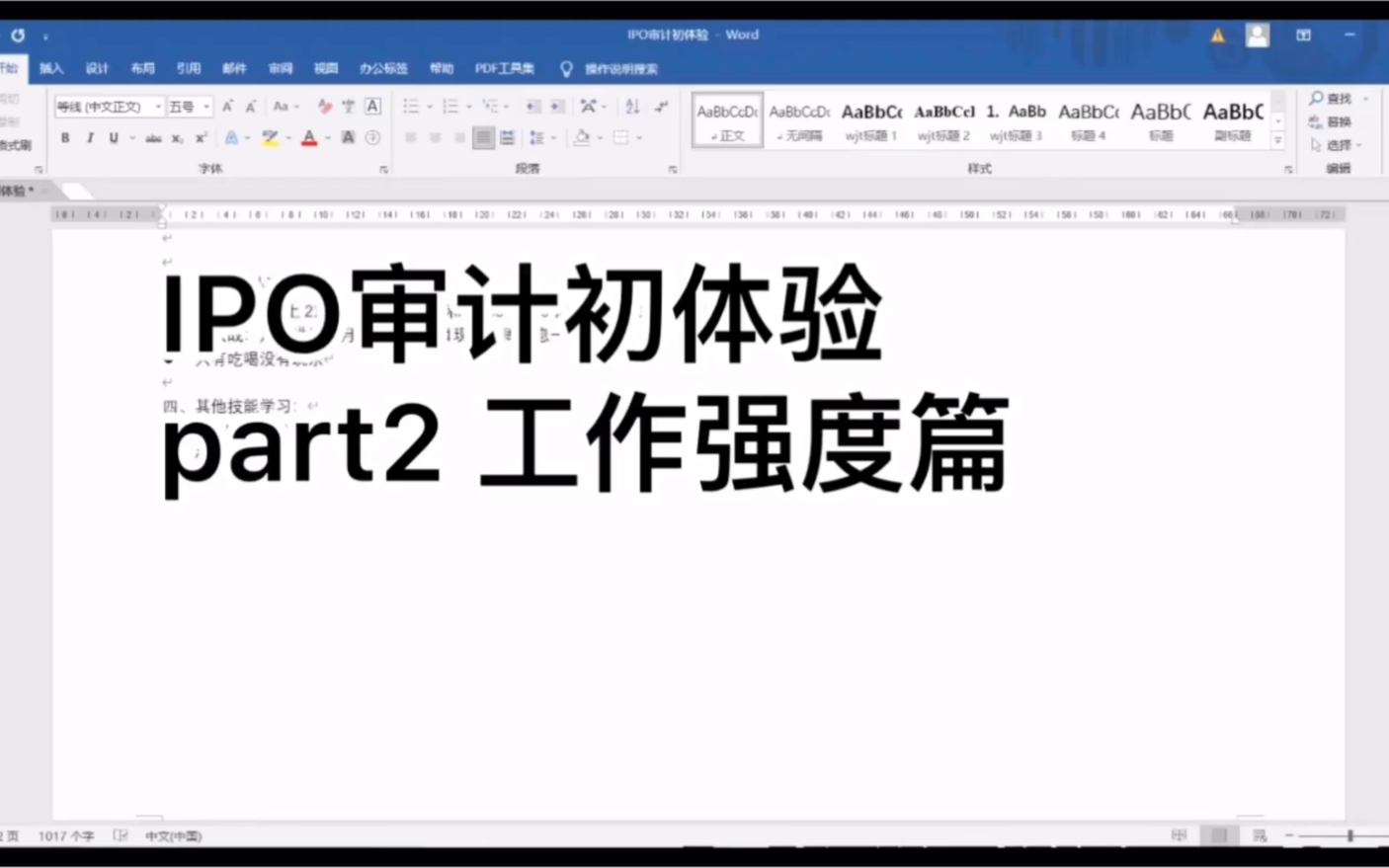Select superscript formatting
Screen dimensions: 1389x868
tap(200, 137)
